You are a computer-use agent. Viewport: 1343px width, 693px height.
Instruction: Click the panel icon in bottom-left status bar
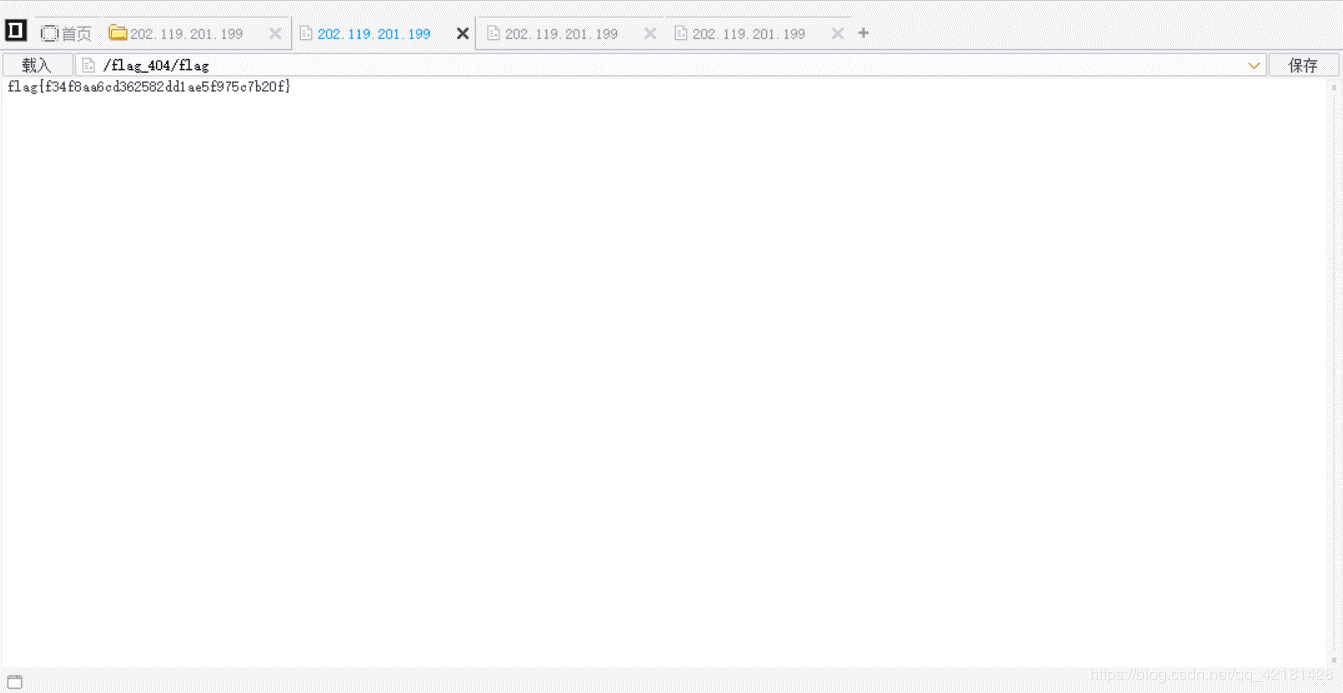click(x=15, y=682)
